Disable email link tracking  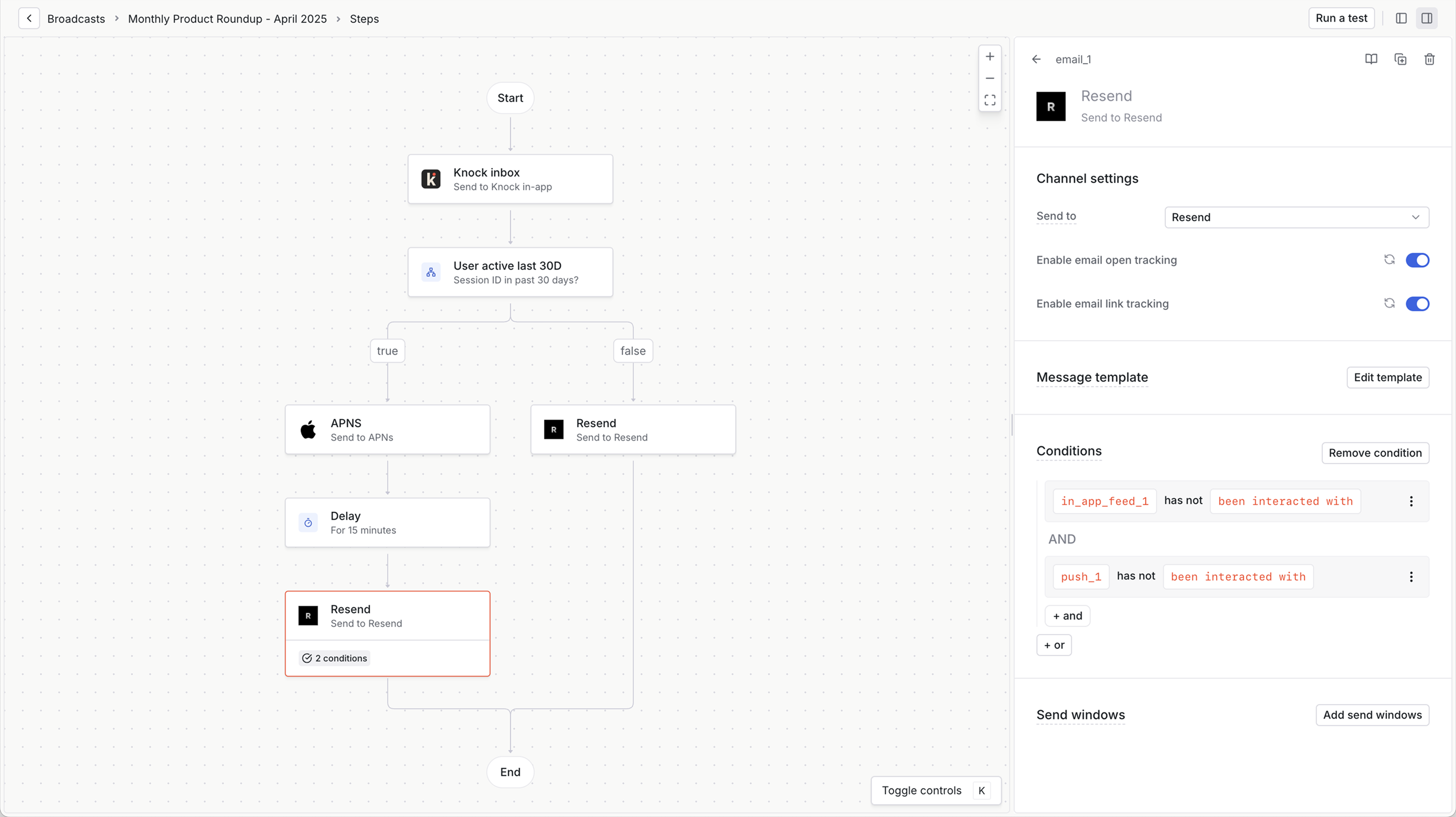tap(1417, 303)
